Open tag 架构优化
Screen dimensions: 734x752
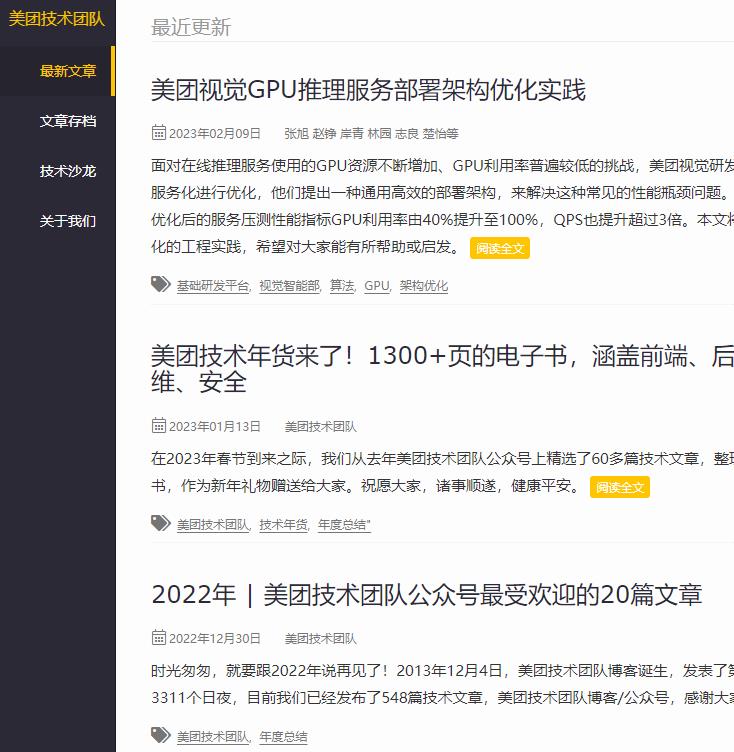[424, 286]
